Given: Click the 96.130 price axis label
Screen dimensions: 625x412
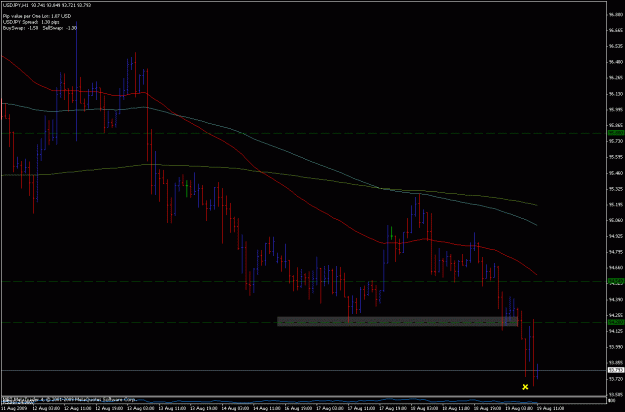Looking at the screenshot, I should [x=616, y=94].
